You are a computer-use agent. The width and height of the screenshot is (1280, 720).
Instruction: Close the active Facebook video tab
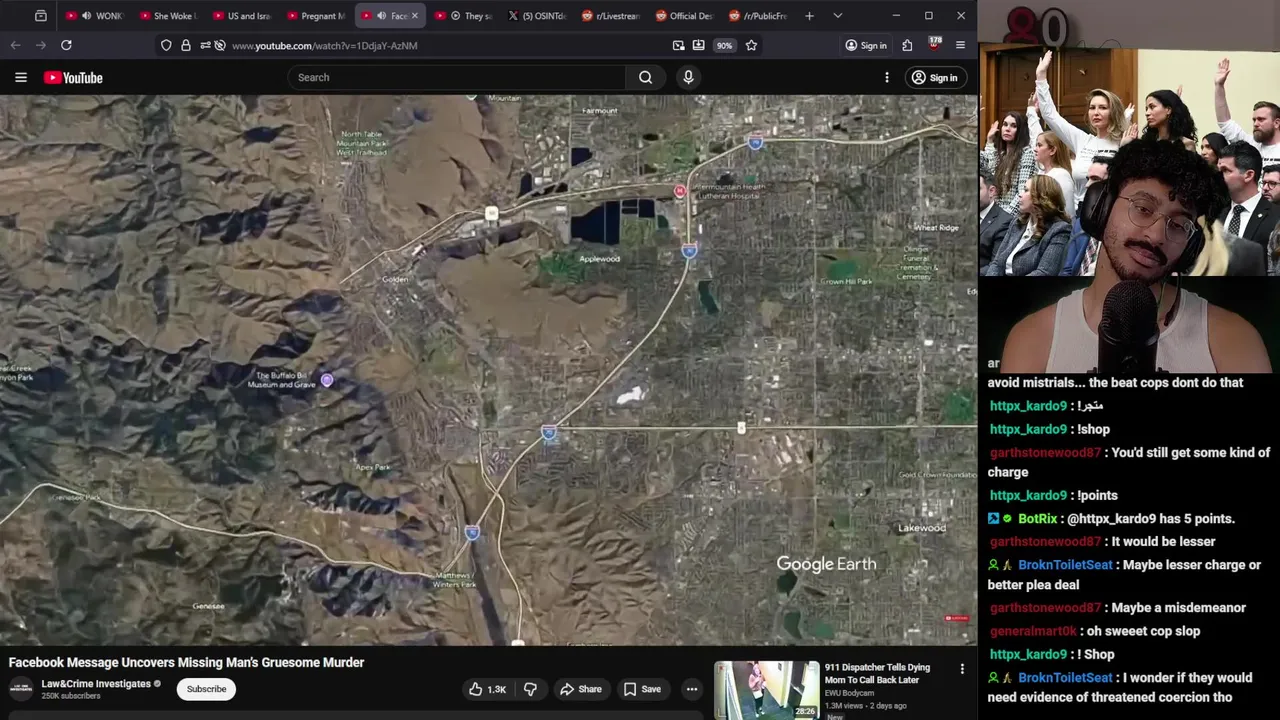tap(414, 16)
